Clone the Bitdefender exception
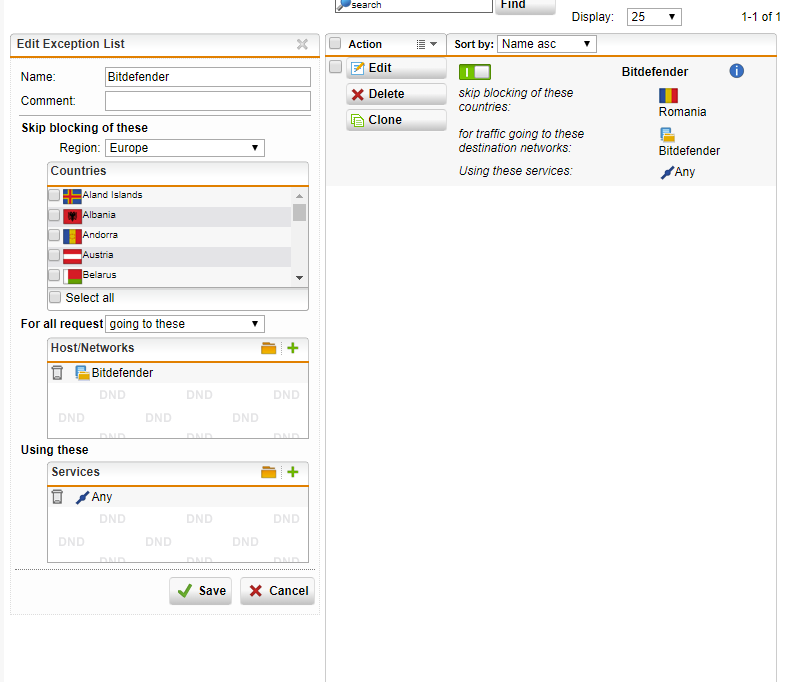This screenshot has height=682, width=792. click(397, 120)
